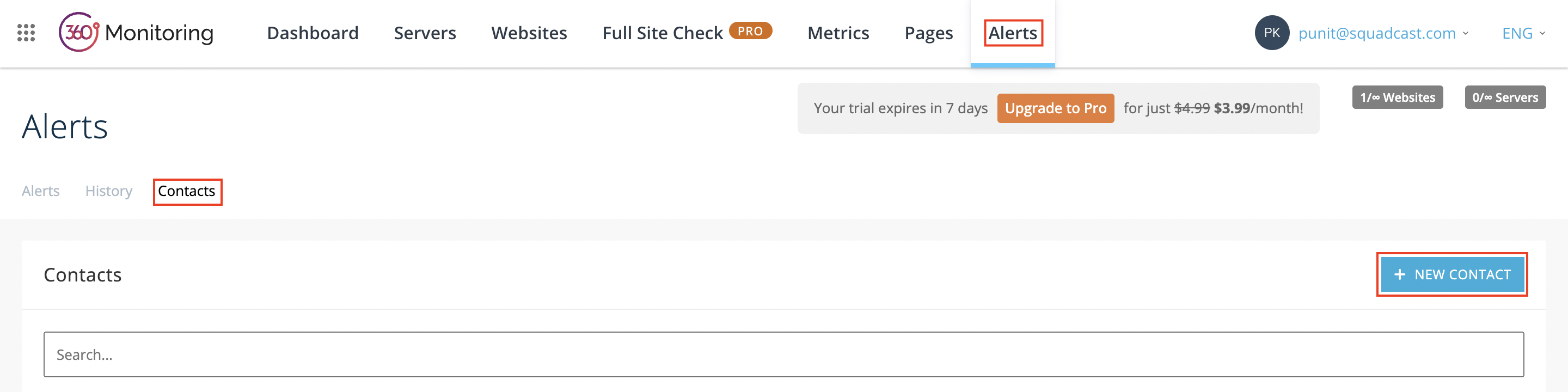The height and width of the screenshot is (392, 1568).
Task: Select the Alerts top navigation item
Action: click(1012, 33)
